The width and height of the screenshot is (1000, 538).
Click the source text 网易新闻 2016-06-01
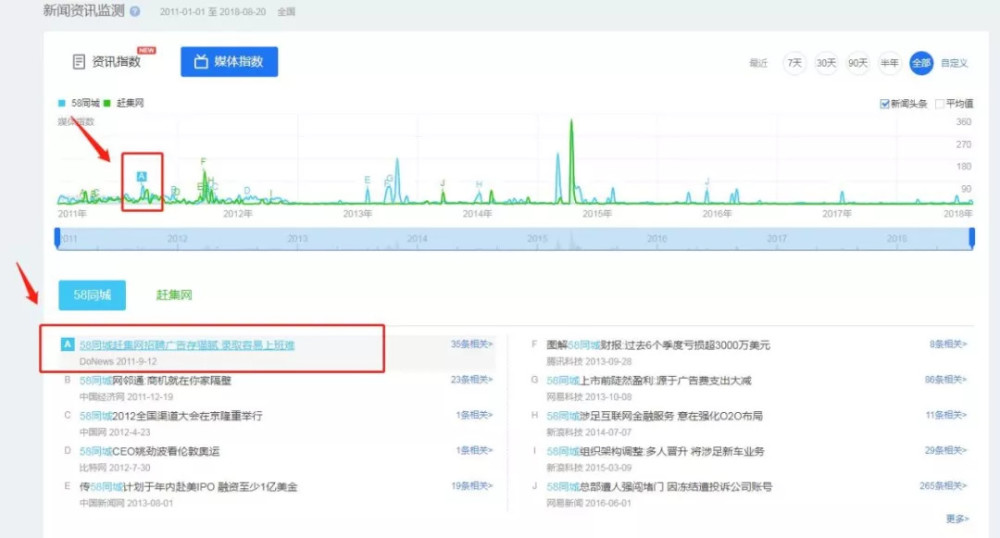[x=589, y=504]
